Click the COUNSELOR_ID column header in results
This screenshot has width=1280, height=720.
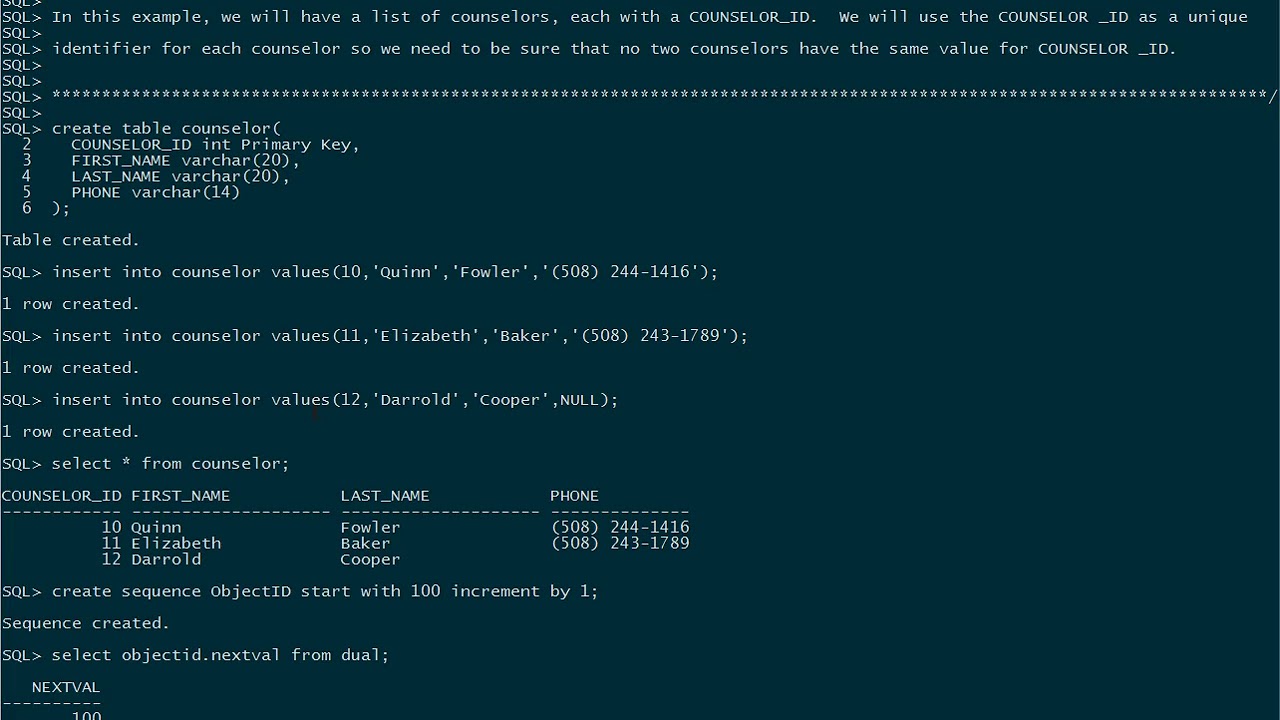pyautogui.click(x=61, y=496)
